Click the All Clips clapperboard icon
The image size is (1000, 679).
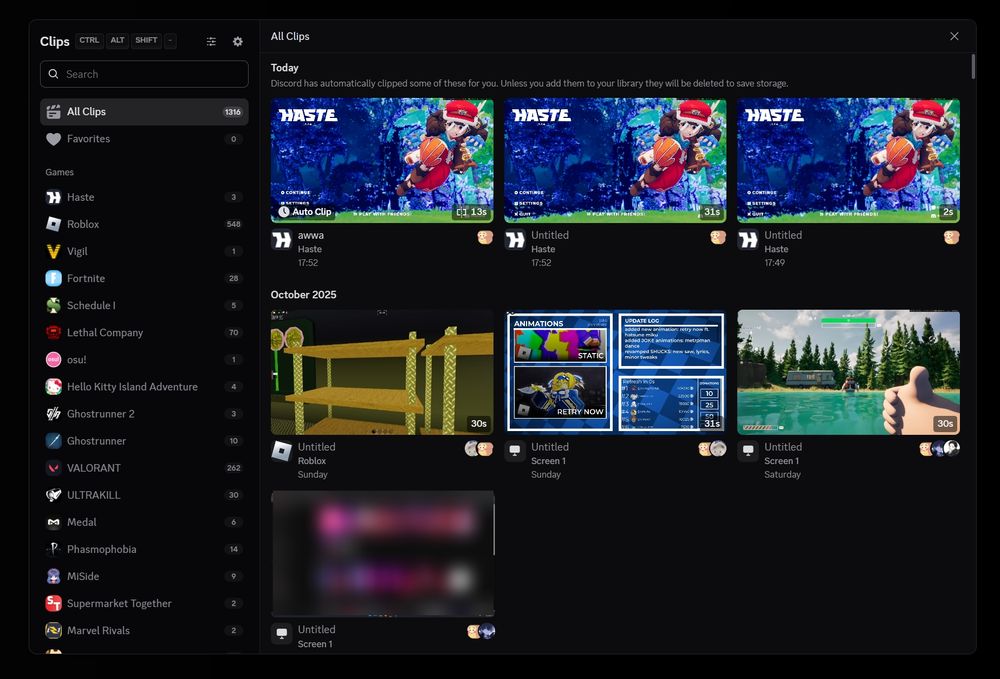point(54,112)
